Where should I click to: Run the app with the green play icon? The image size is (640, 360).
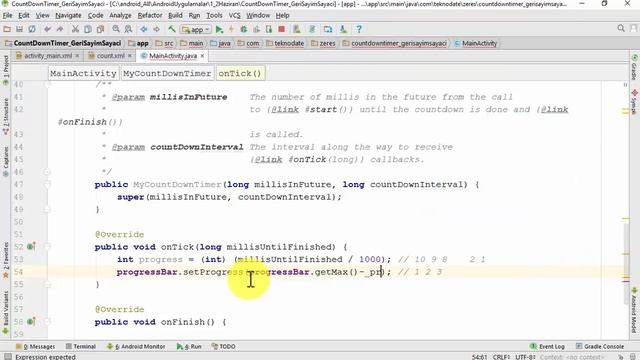219,29
